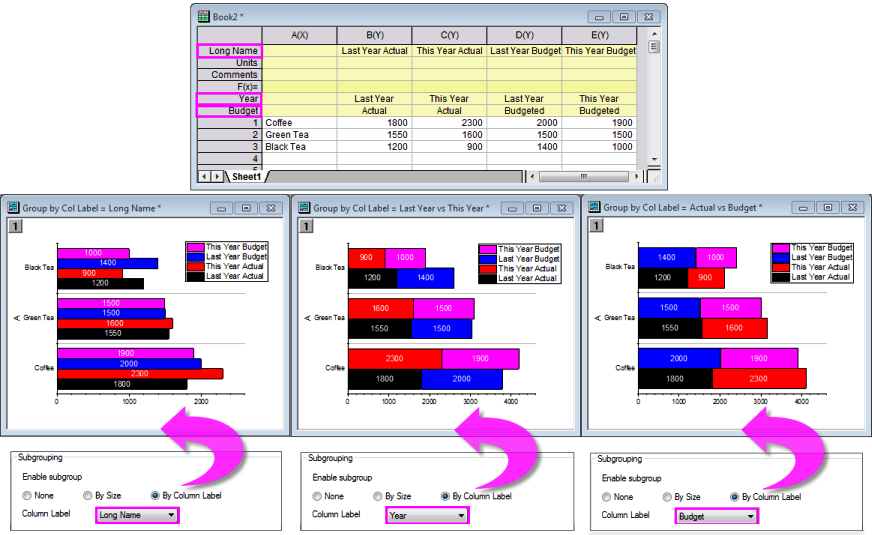Click the Coffee cell in column A
872x535 pixels.
[x=299, y=123]
